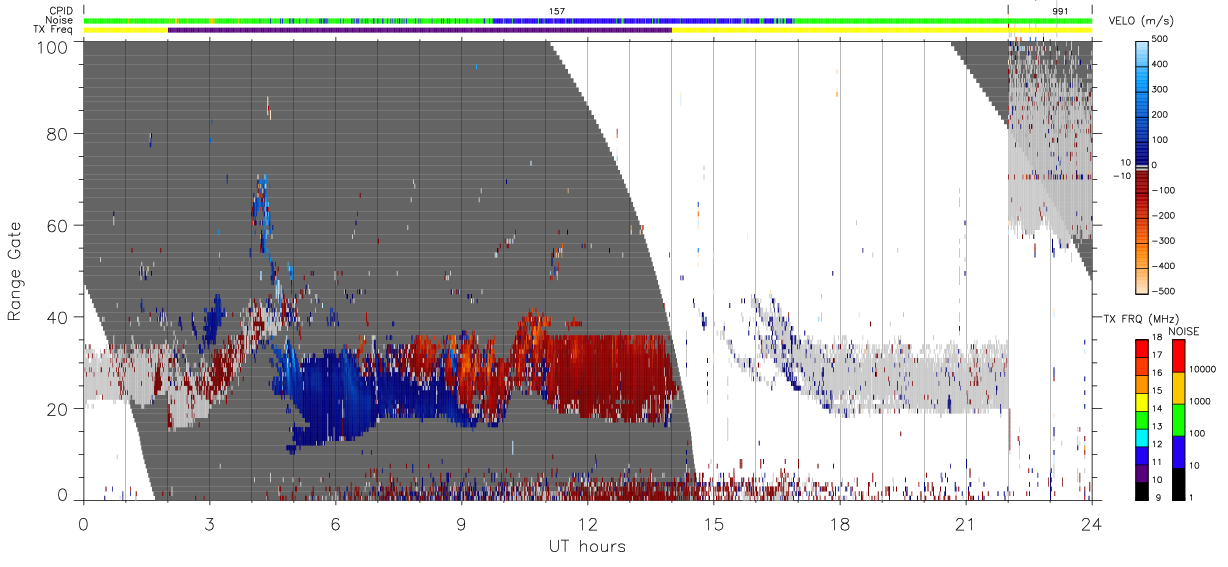The height and width of the screenshot is (567, 1228).
Task: Click the TX FRQ color scale bar
Action: (x=1141, y=418)
